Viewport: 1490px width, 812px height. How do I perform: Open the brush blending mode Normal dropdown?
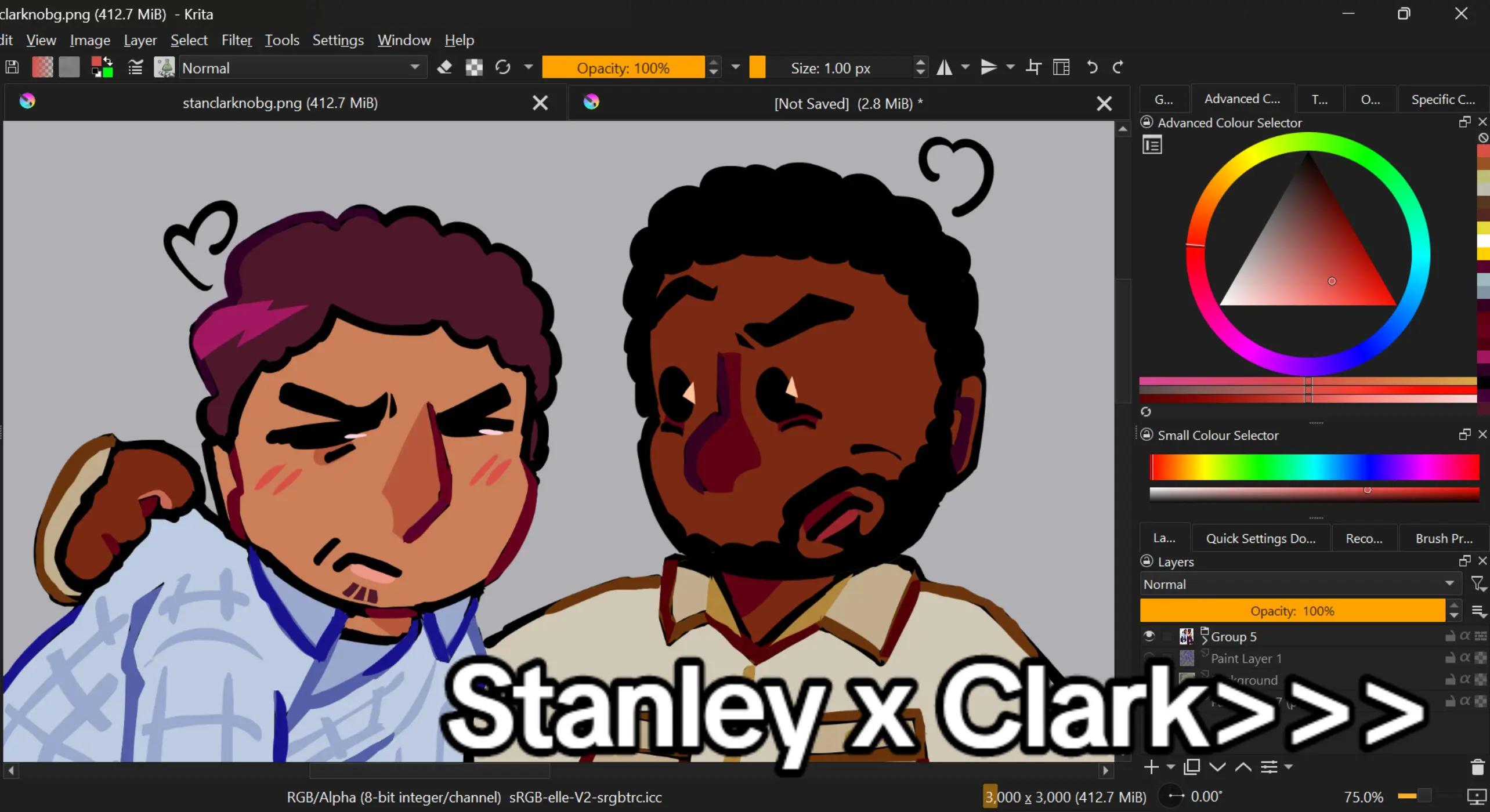click(301, 68)
